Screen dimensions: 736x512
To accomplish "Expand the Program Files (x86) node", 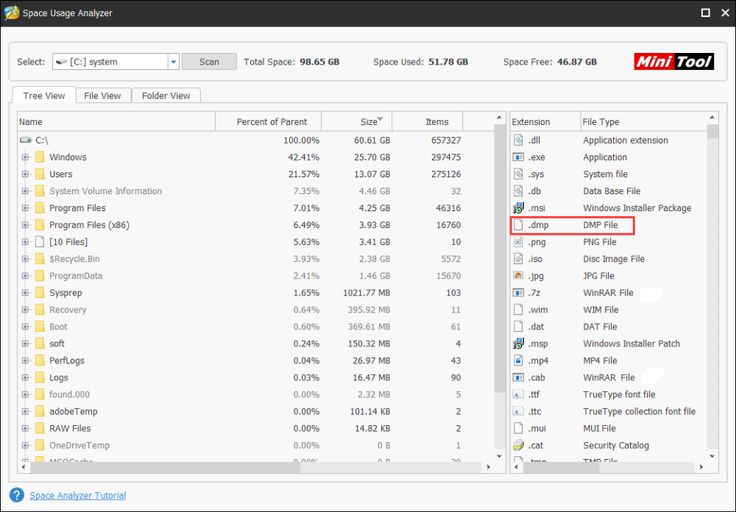I will pos(25,225).
